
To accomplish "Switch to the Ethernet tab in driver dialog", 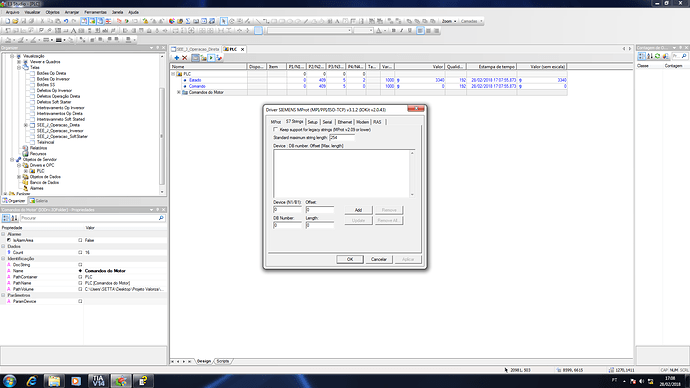I will pyautogui.click(x=345, y=122).
